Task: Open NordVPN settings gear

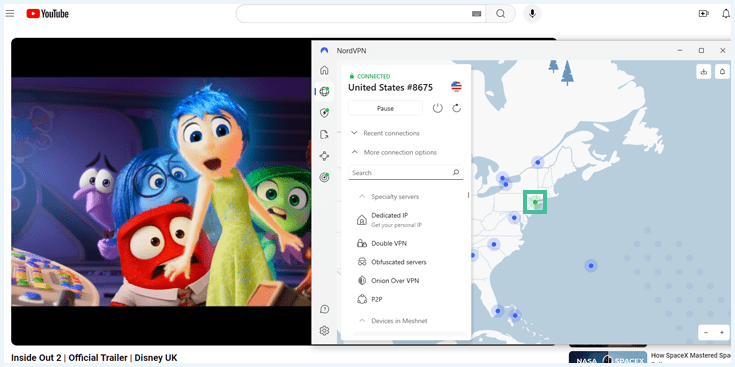Action: pos(324,331)
